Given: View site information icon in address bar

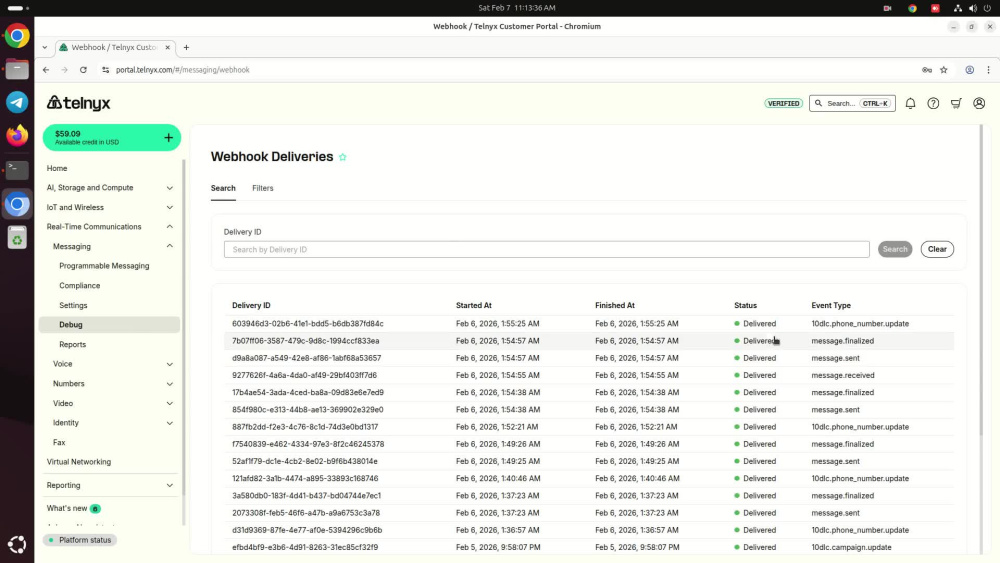Looking at the screenshot, I should point(105,70).
